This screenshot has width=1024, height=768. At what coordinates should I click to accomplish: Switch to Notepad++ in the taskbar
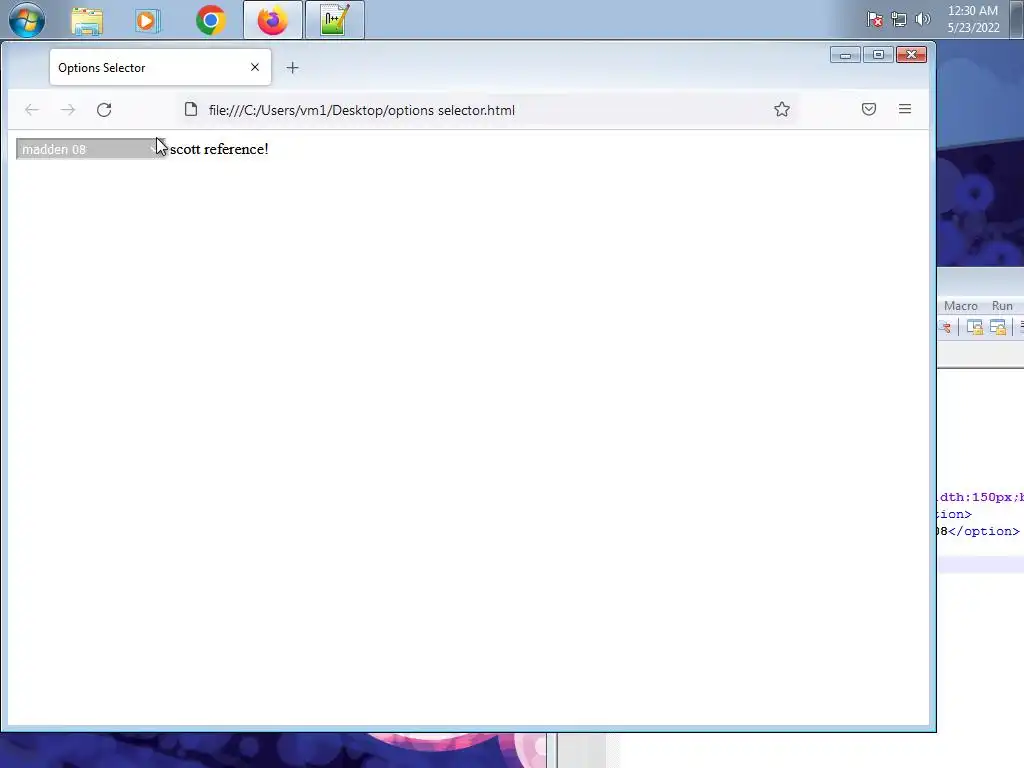click(x=334, y=20)
